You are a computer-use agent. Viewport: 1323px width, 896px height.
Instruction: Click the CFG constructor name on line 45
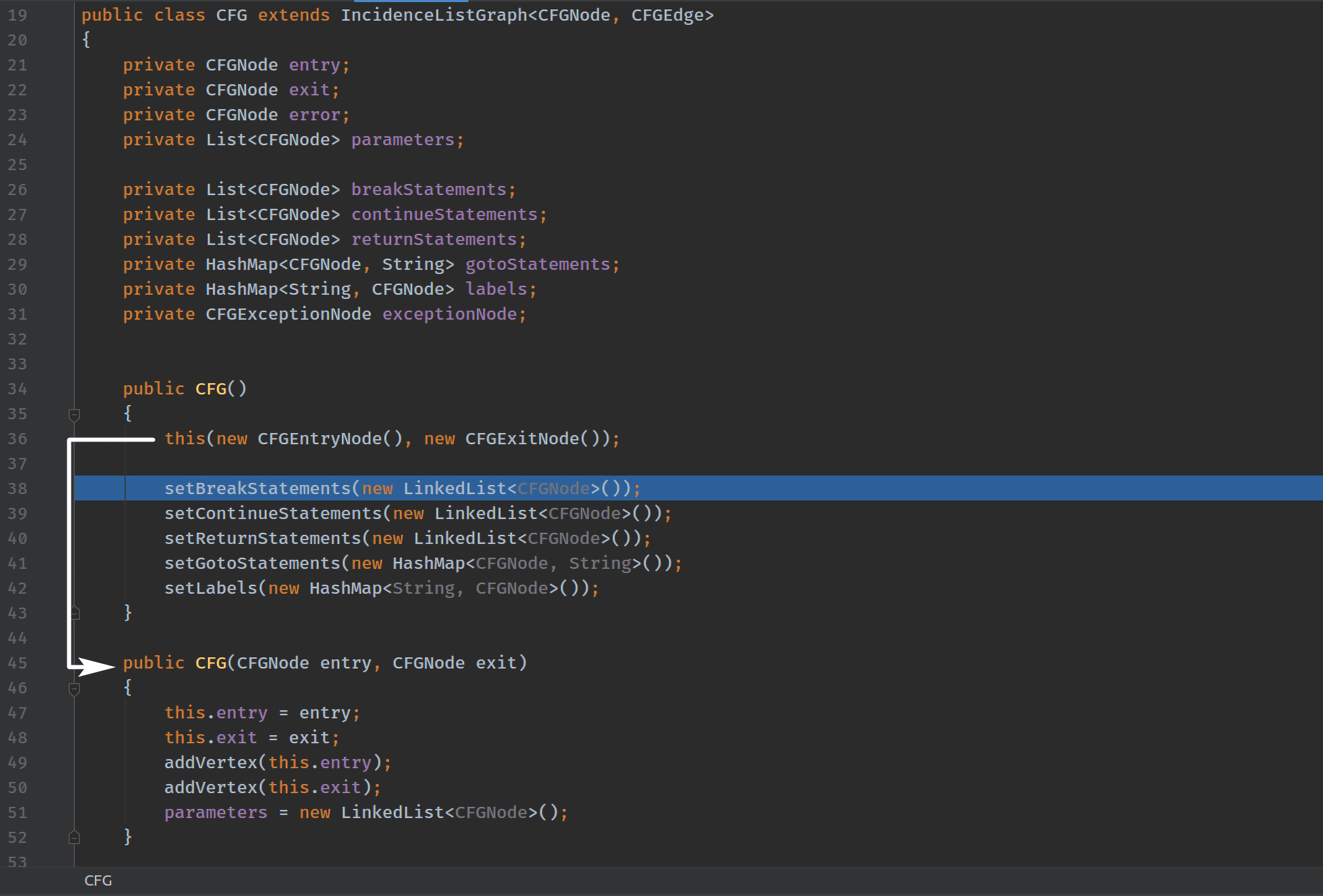pyautogui.click(x=211, y=663)
